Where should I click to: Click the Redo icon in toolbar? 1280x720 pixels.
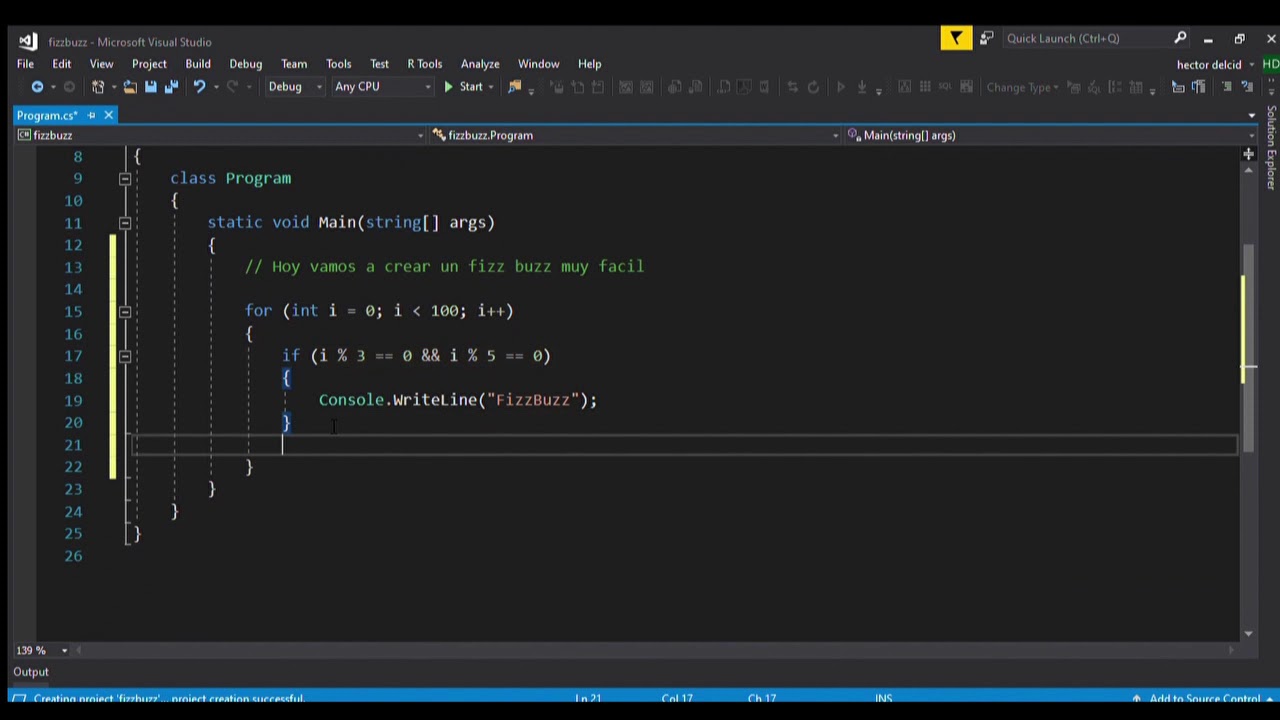pos(232,87)
